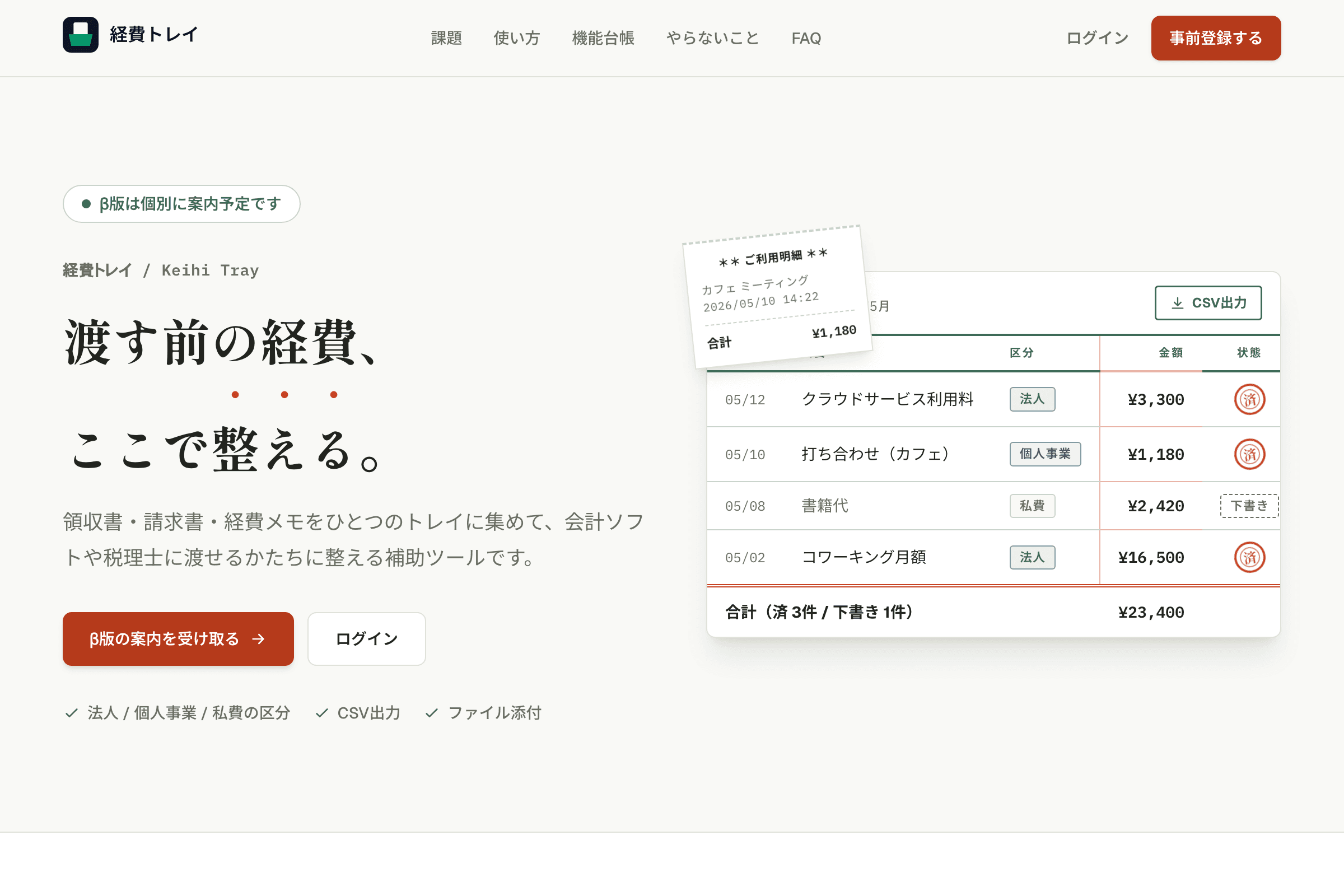Image resolution: width=1344 pixels, height=896 pixels.
Task: Click the ¥23,400 total amount
Action: [1151, 613]
